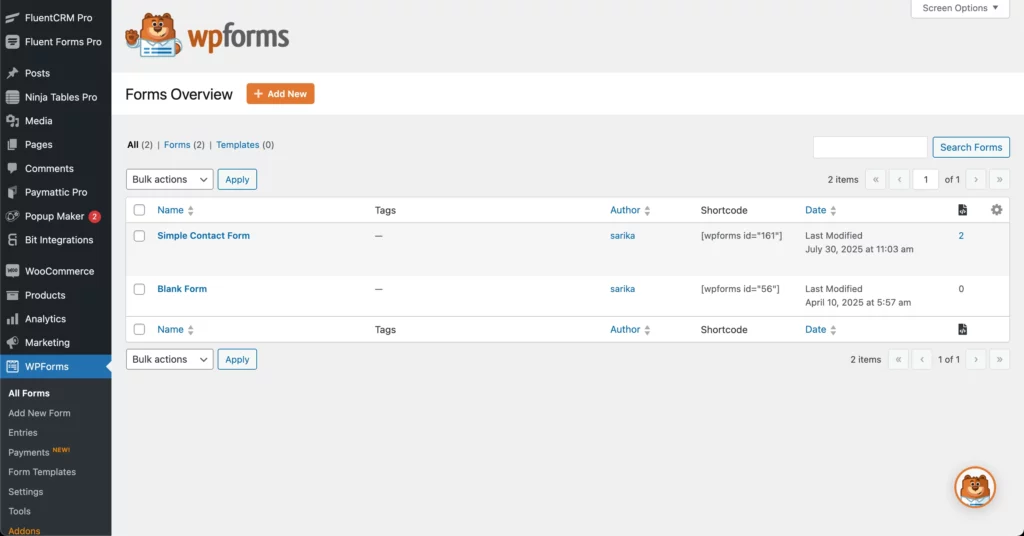Open the Payments submenu item

click(29, 452)
